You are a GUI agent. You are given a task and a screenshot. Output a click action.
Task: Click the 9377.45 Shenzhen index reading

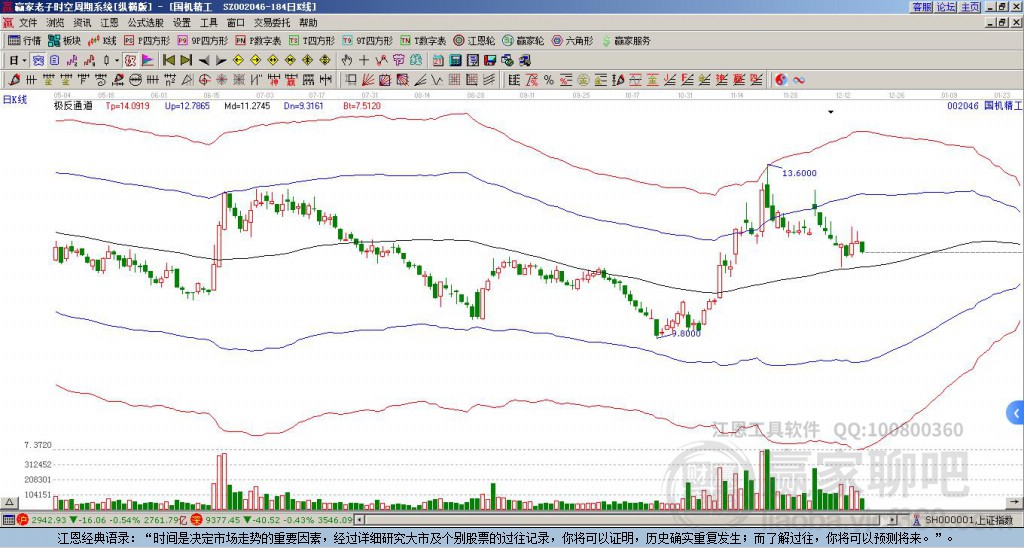[222, 520]
